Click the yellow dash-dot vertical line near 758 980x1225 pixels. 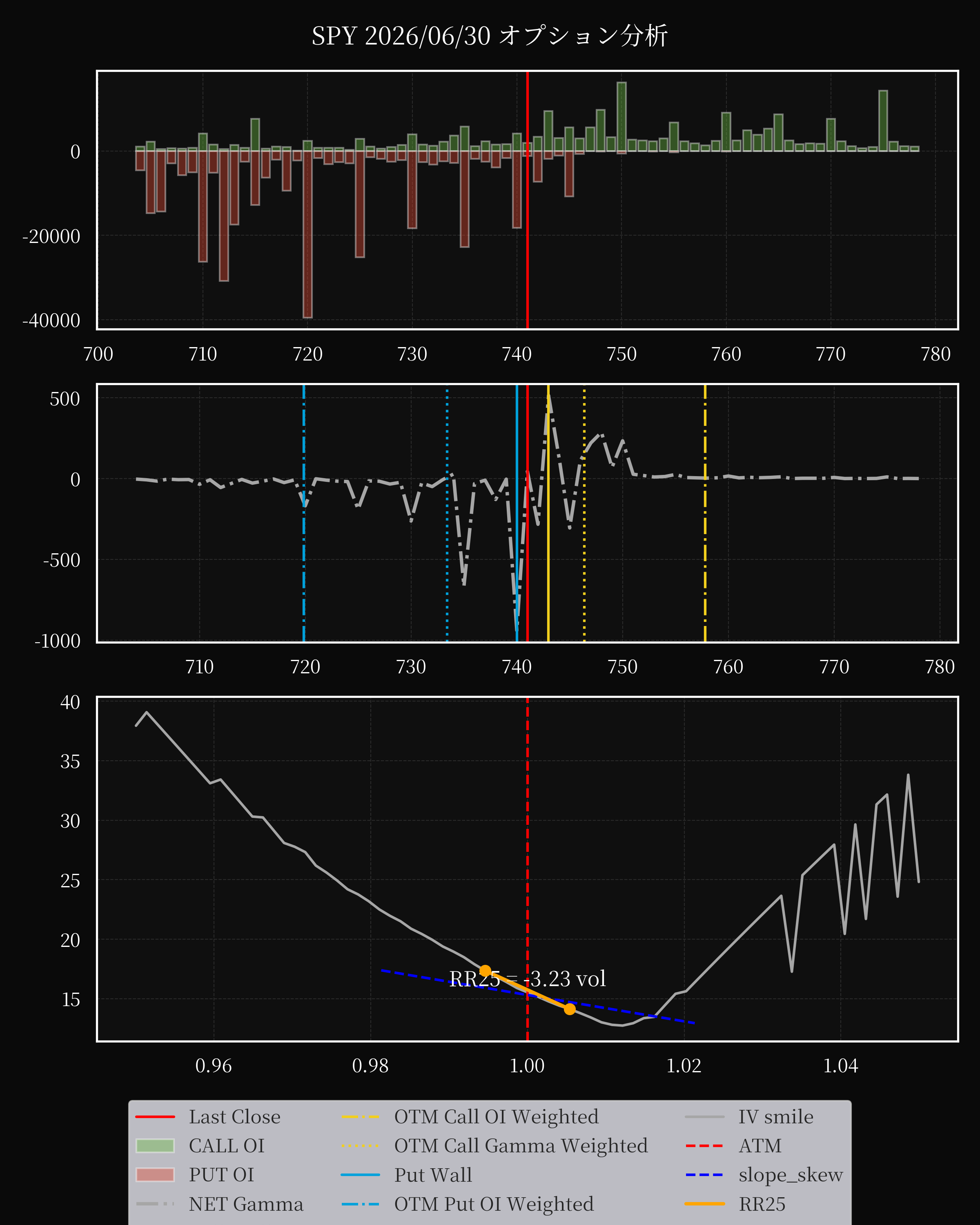click(x=705, y=513)
